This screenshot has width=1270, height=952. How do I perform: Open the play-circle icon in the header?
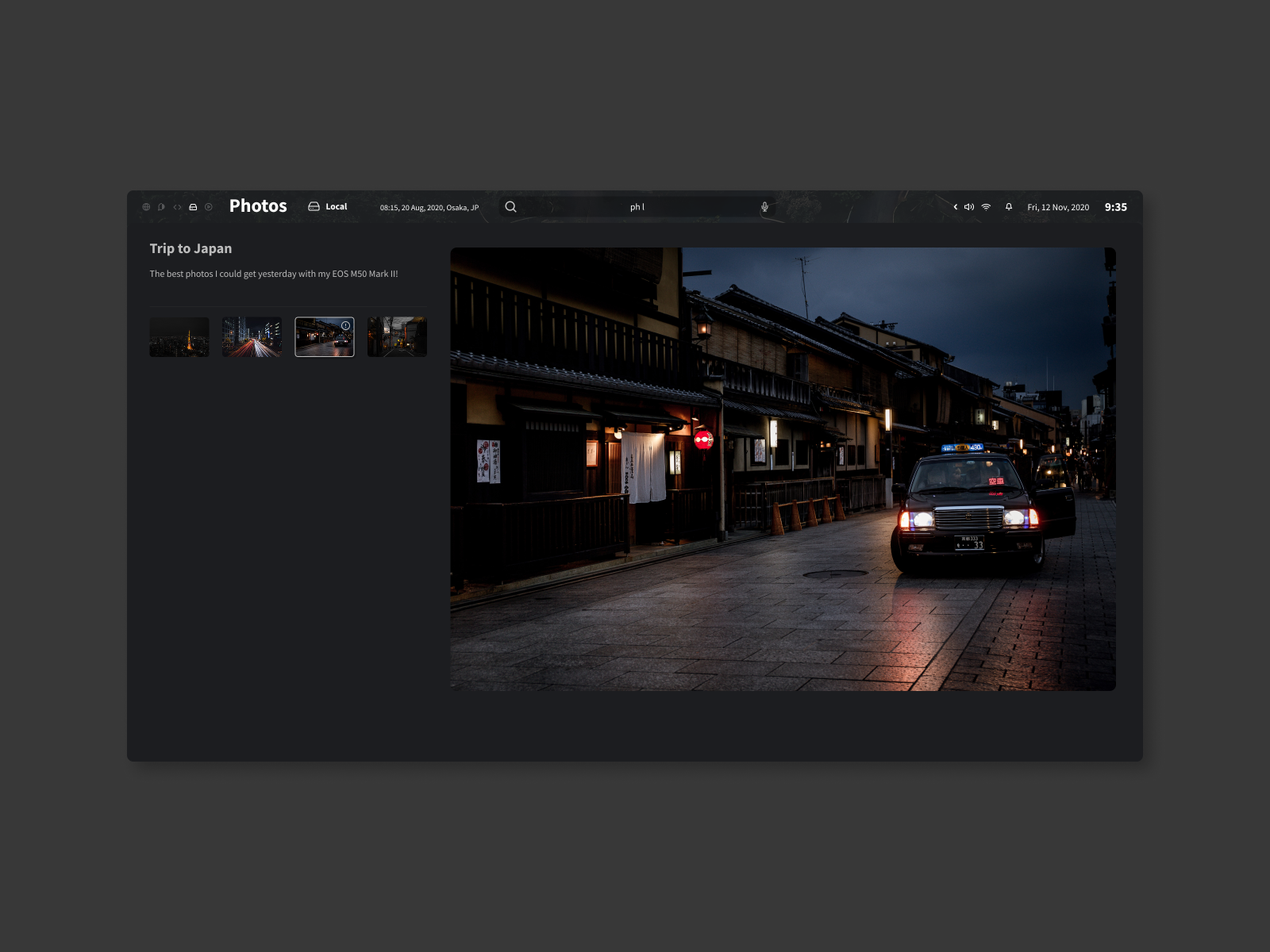207,206
